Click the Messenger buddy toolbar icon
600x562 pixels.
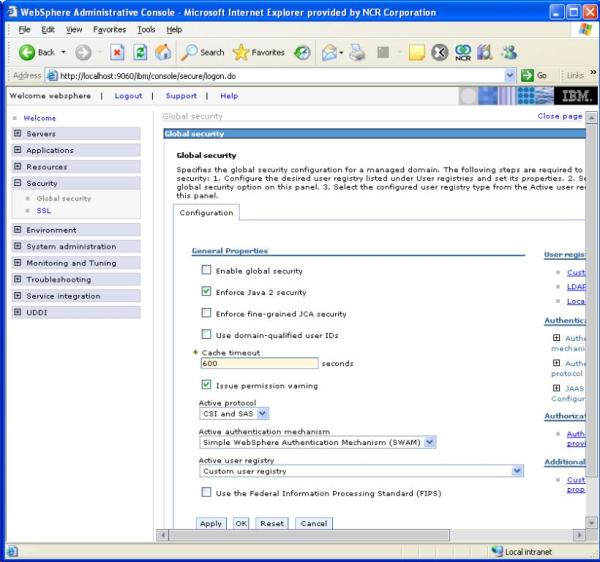tap(510, 52)
